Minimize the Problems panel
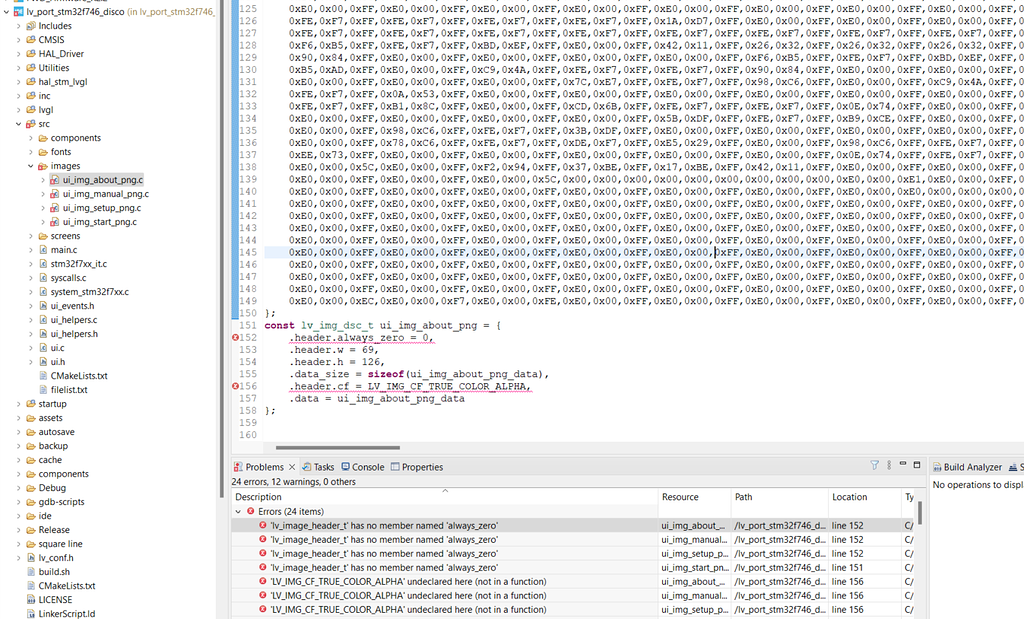Viewport: 1024px width, 619px height. click(902, 465)
